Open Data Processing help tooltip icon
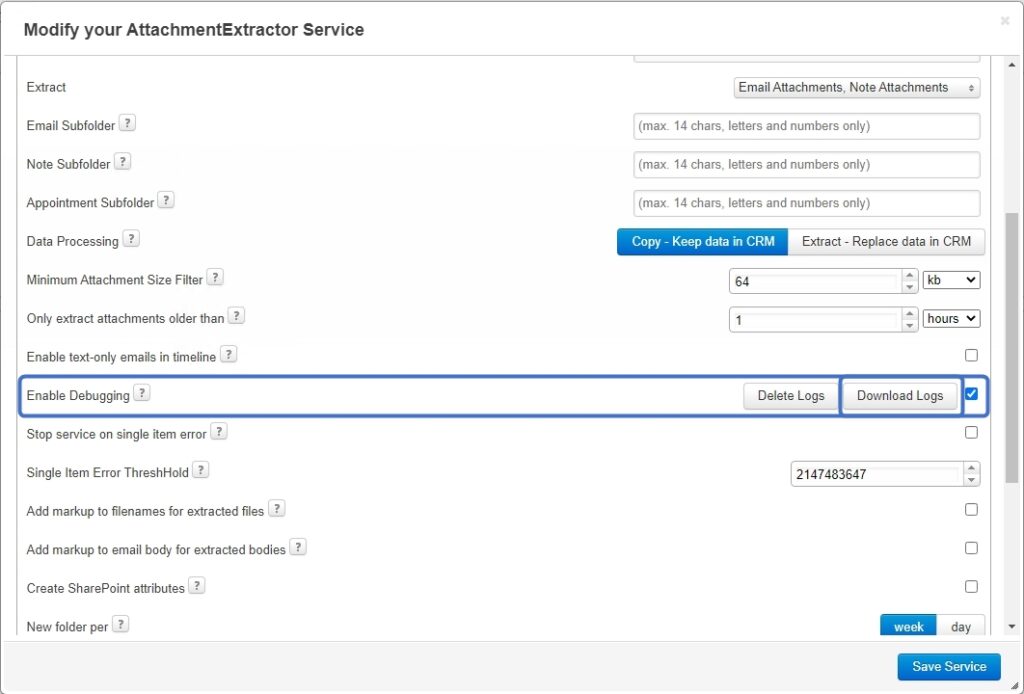Viewport: 1024px width, 694px height. pos(131,239)
